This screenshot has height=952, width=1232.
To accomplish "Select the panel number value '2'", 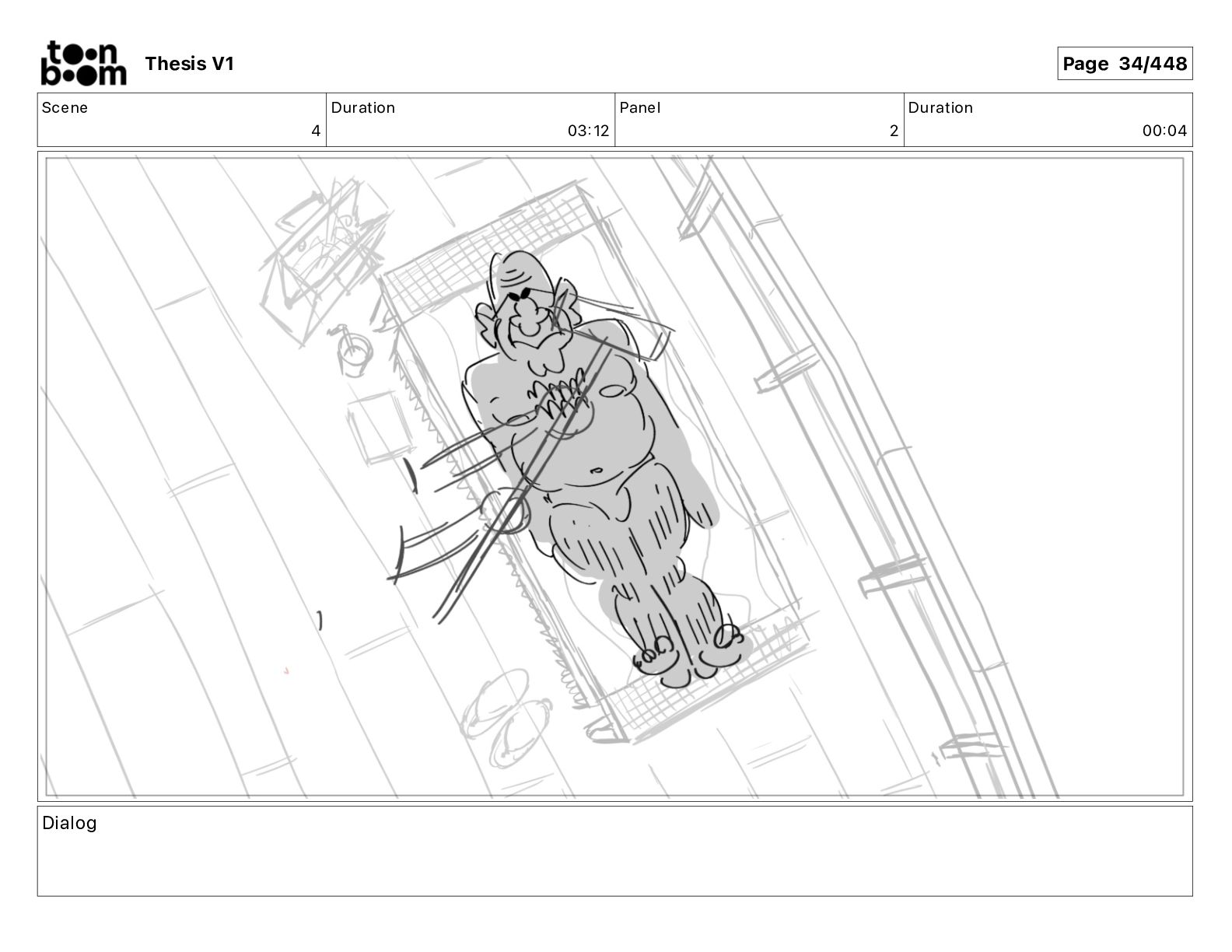I will click(894, 131).
